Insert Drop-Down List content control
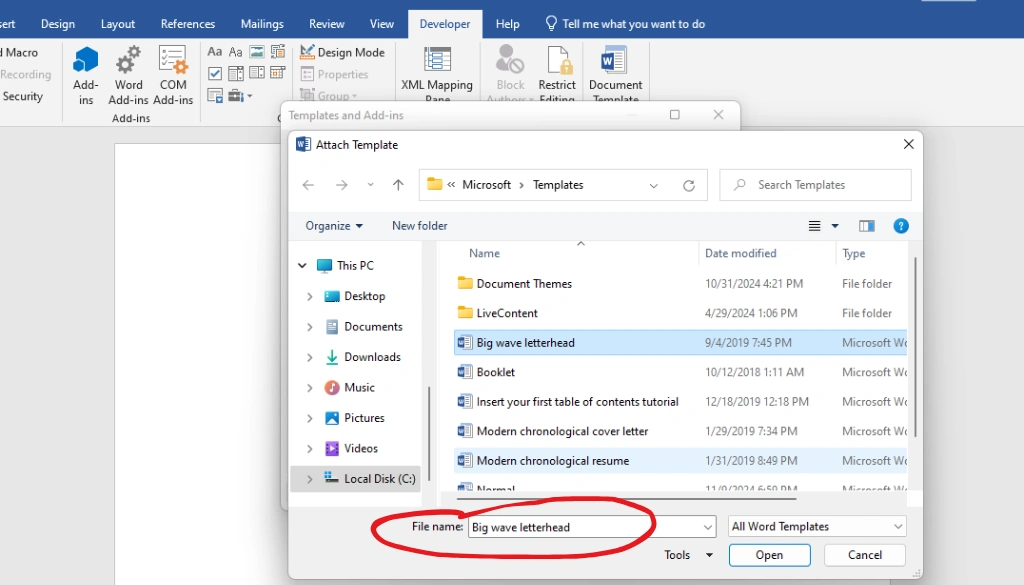 pyautogui.click(x=257, y=73)
